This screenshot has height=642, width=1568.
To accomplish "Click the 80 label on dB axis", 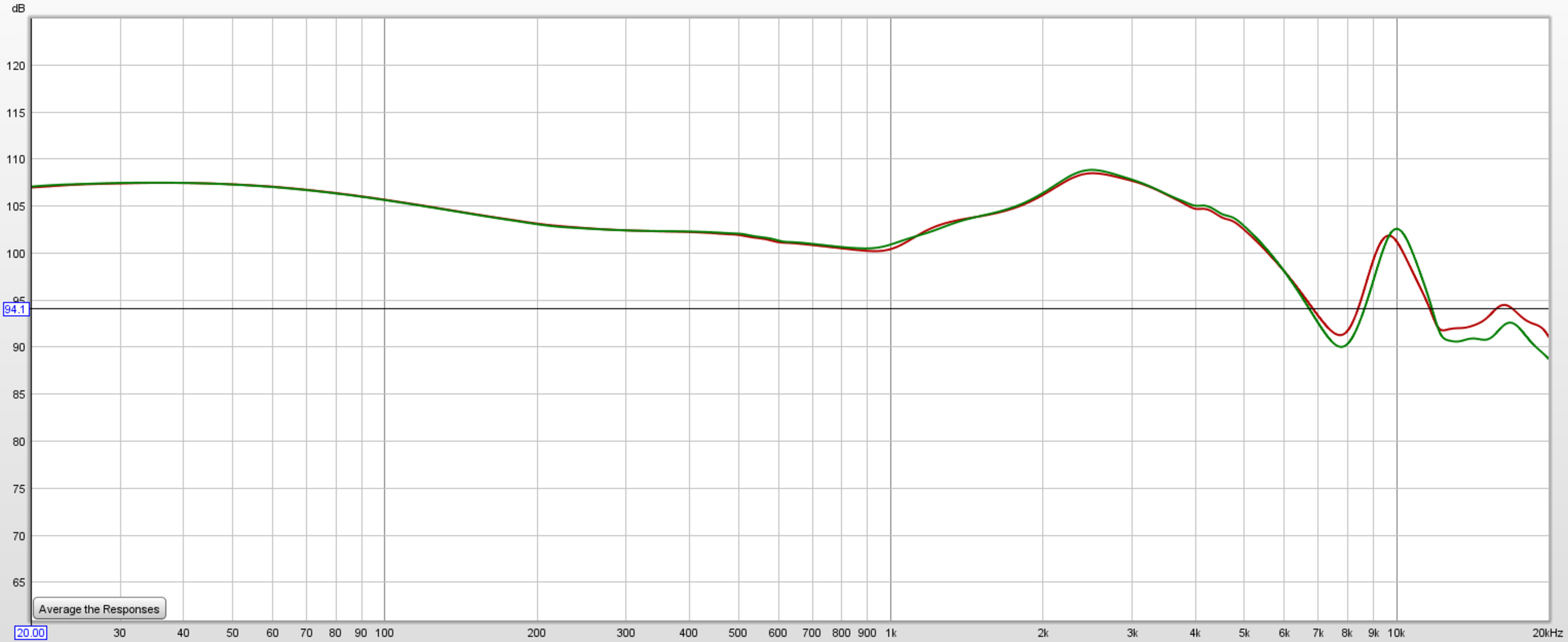I will point(18,442).
